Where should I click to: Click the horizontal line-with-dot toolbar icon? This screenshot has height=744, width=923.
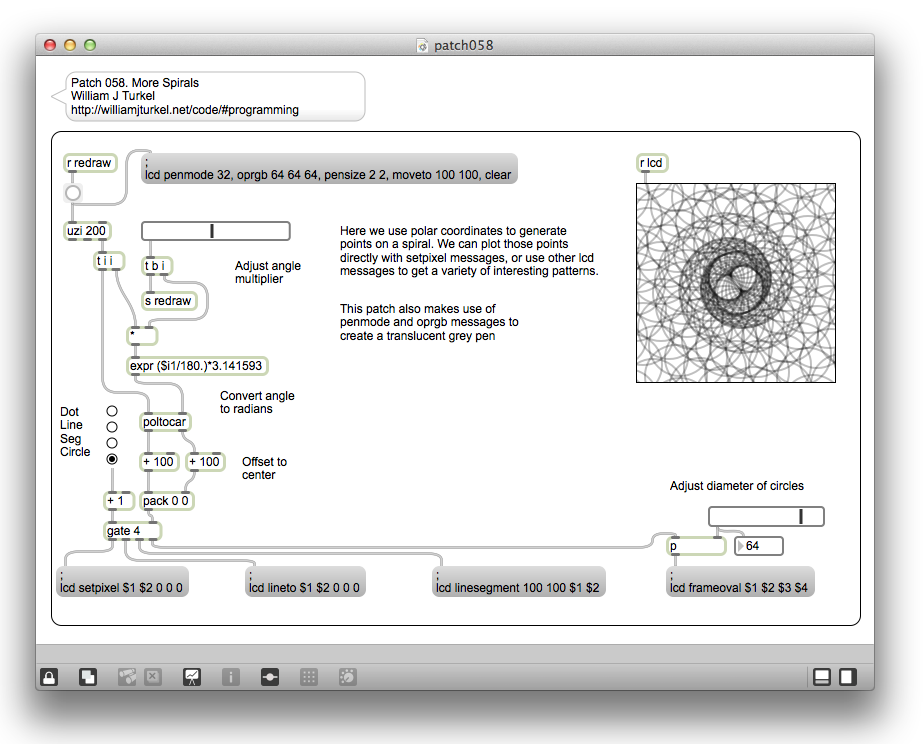[x=270, y=677]
